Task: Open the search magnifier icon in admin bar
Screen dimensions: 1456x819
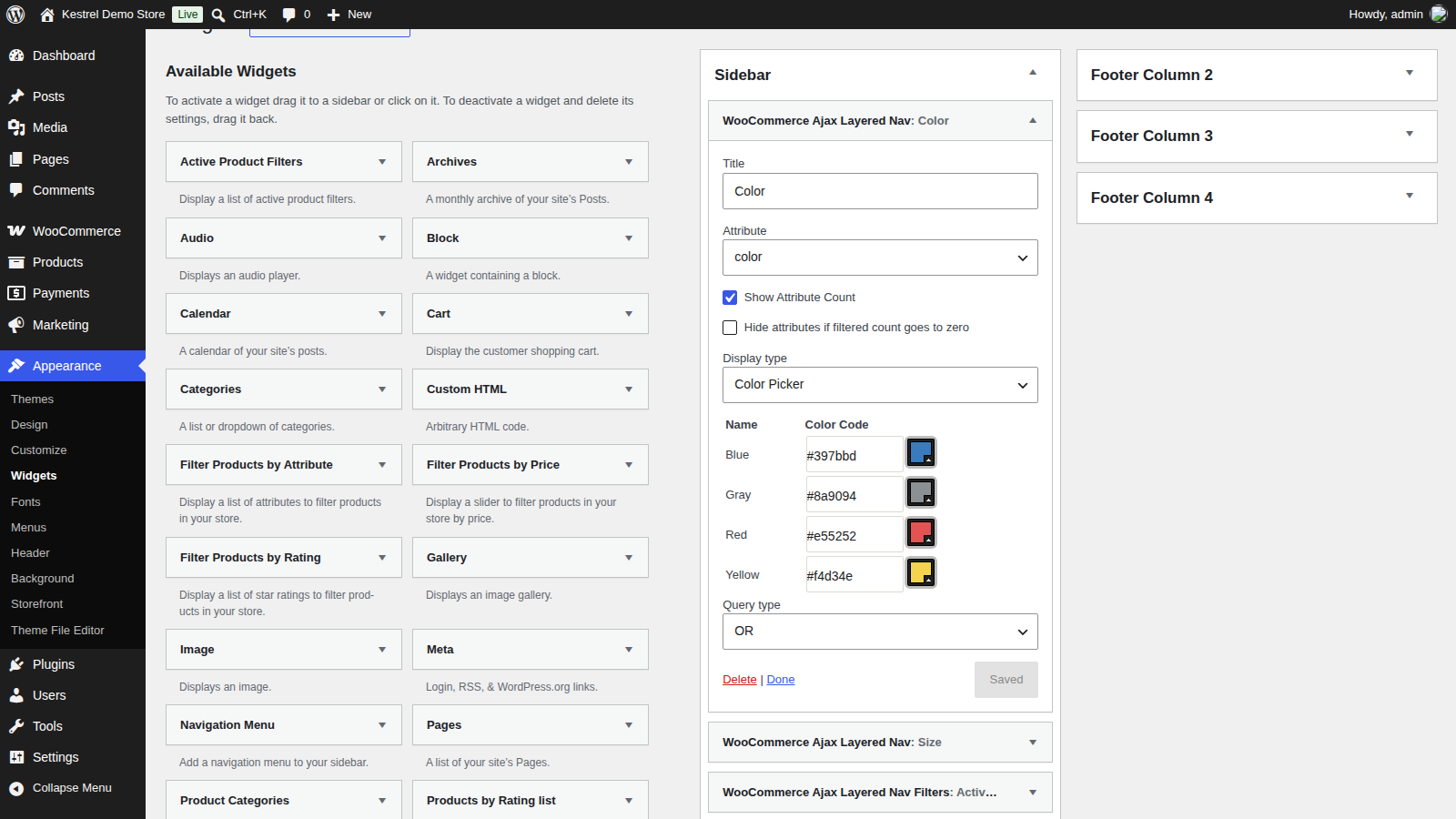Action: [x=218, y=15]
